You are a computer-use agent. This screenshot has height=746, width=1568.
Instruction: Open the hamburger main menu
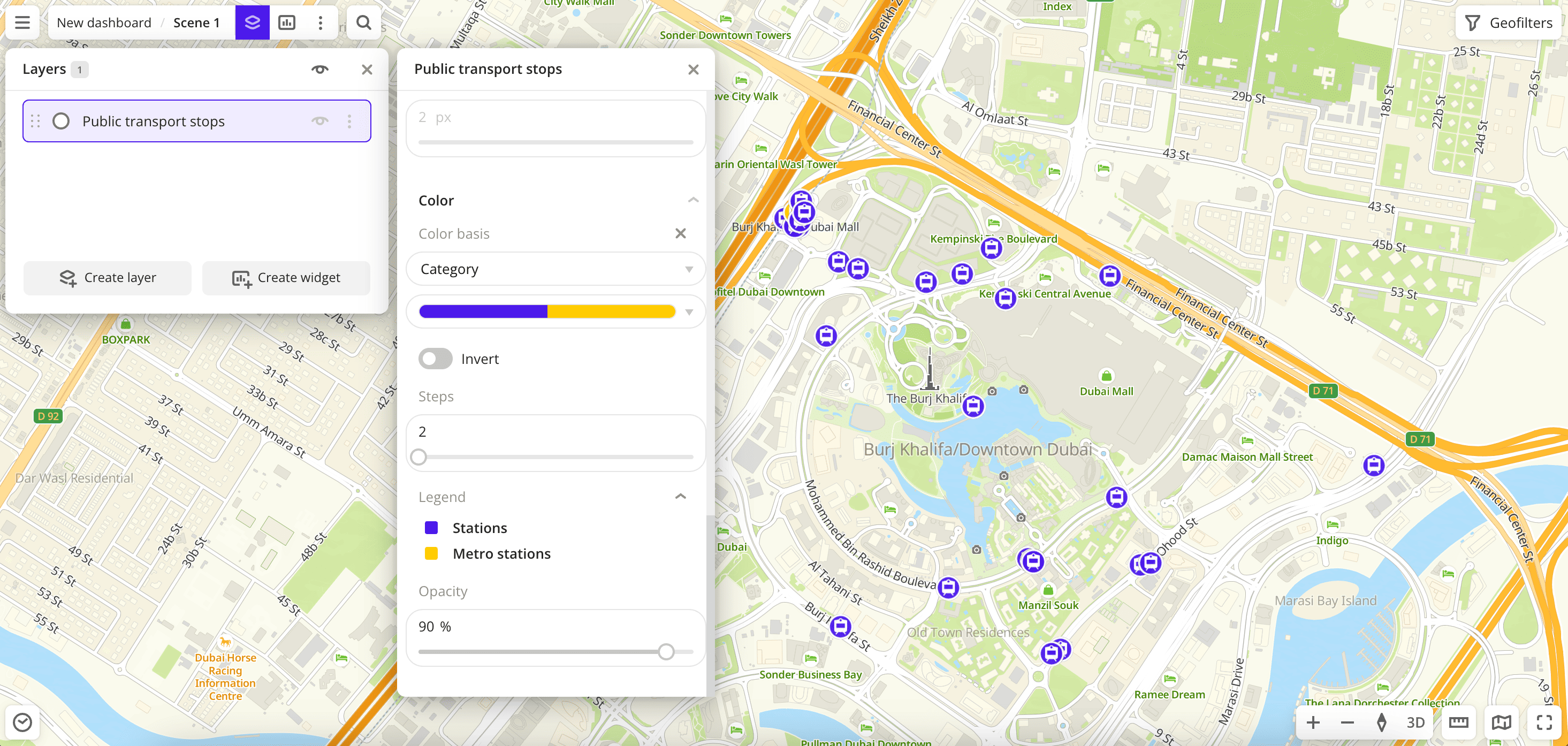coord(22,22)
